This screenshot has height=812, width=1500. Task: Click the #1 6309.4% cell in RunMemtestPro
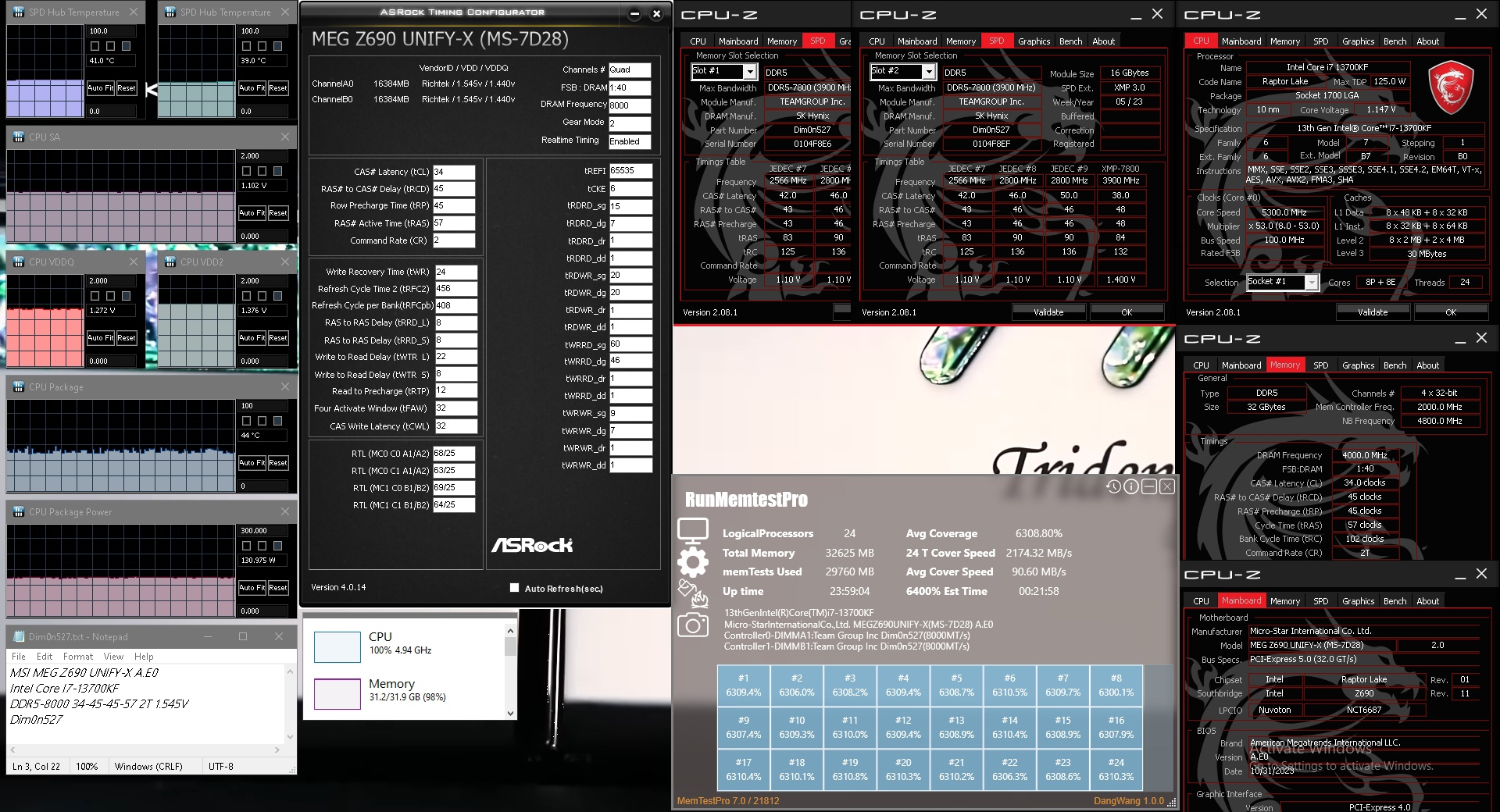click(743, 686)
